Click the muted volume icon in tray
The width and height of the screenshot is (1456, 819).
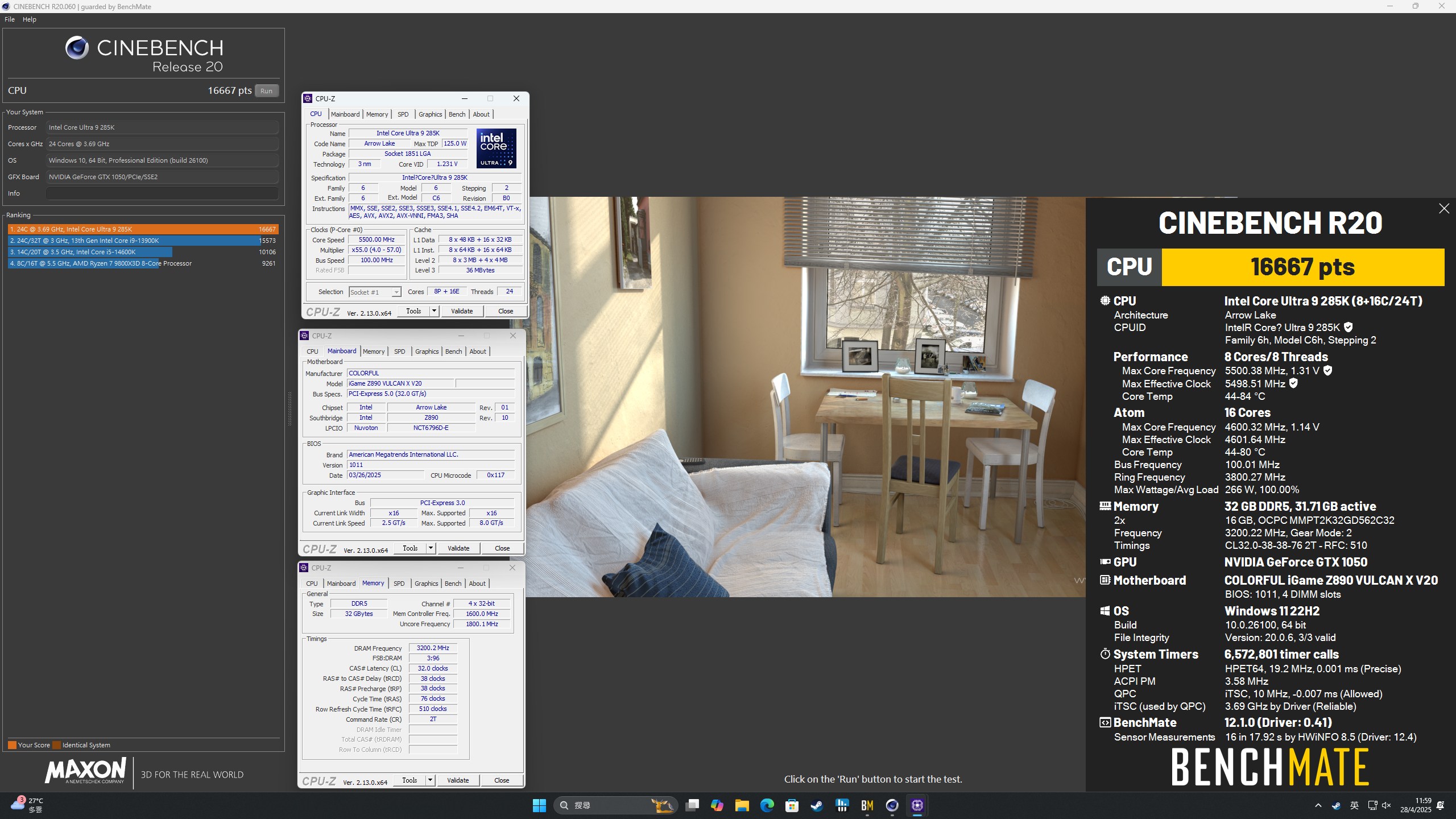[x=1386, y=805]
